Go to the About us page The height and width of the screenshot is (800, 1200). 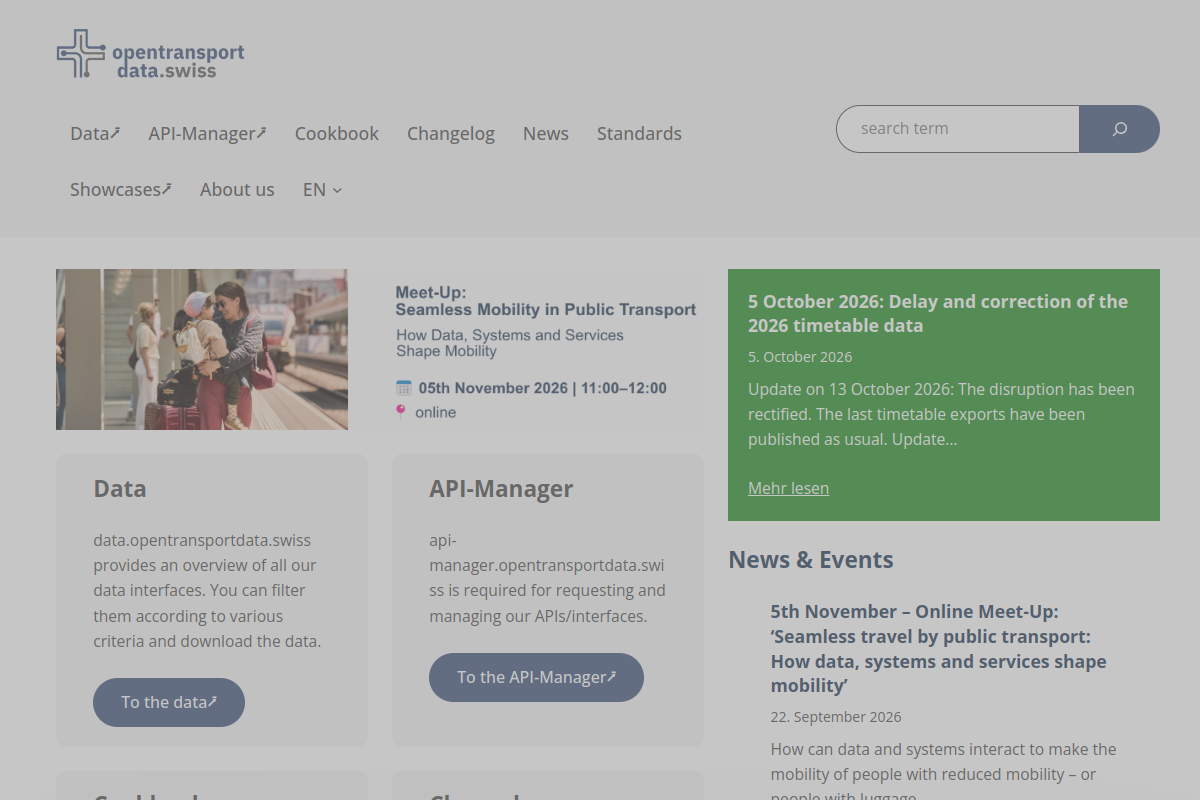click(237, 189)
